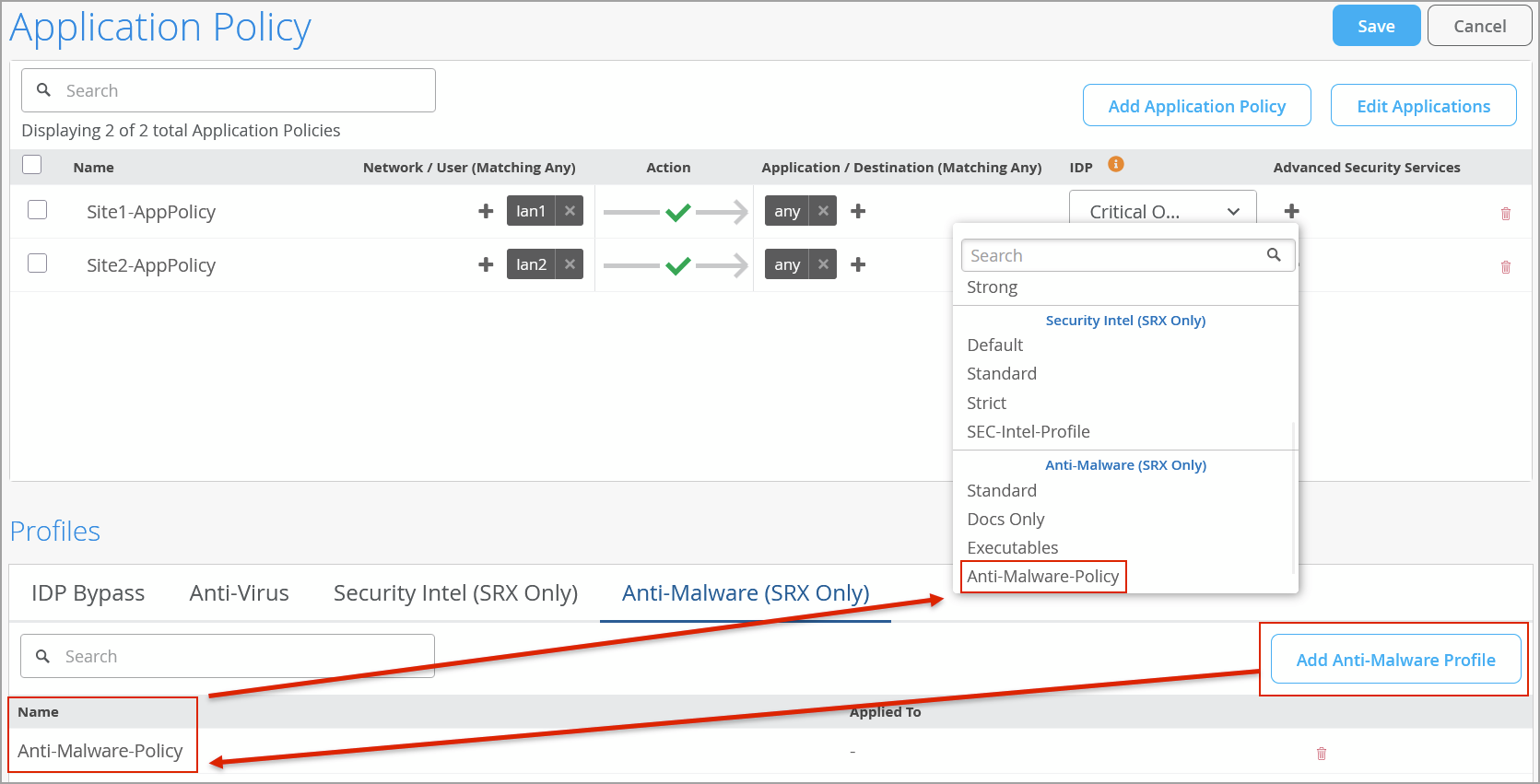This screenshot has height=784, width=1540.
Task: Toggle the select-all policies header checkbox
Action: [32, 165]
